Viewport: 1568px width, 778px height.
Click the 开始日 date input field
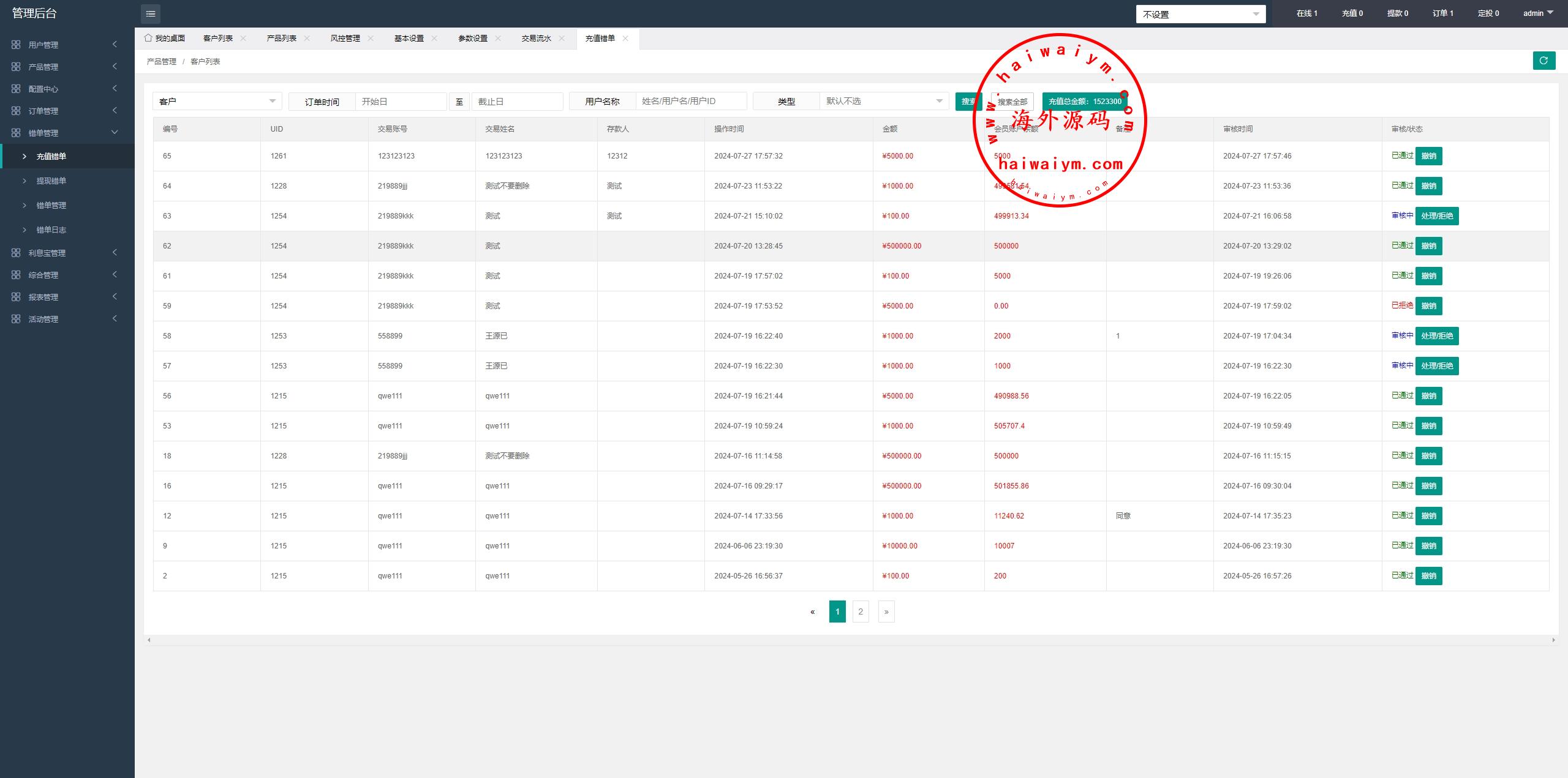point(401,102)
